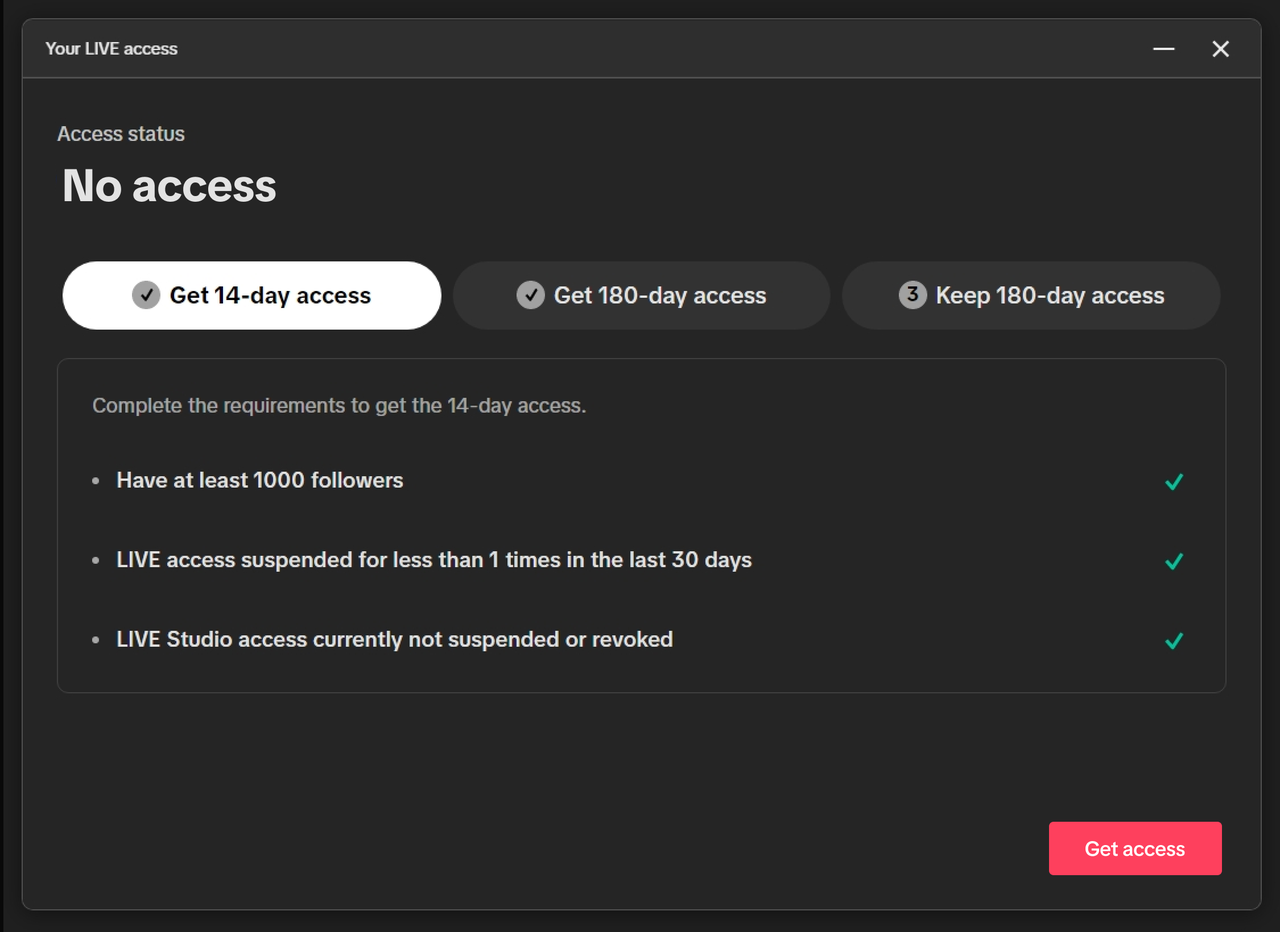Click the bullet next to LIVE Studio access text

tap(95, 640)
